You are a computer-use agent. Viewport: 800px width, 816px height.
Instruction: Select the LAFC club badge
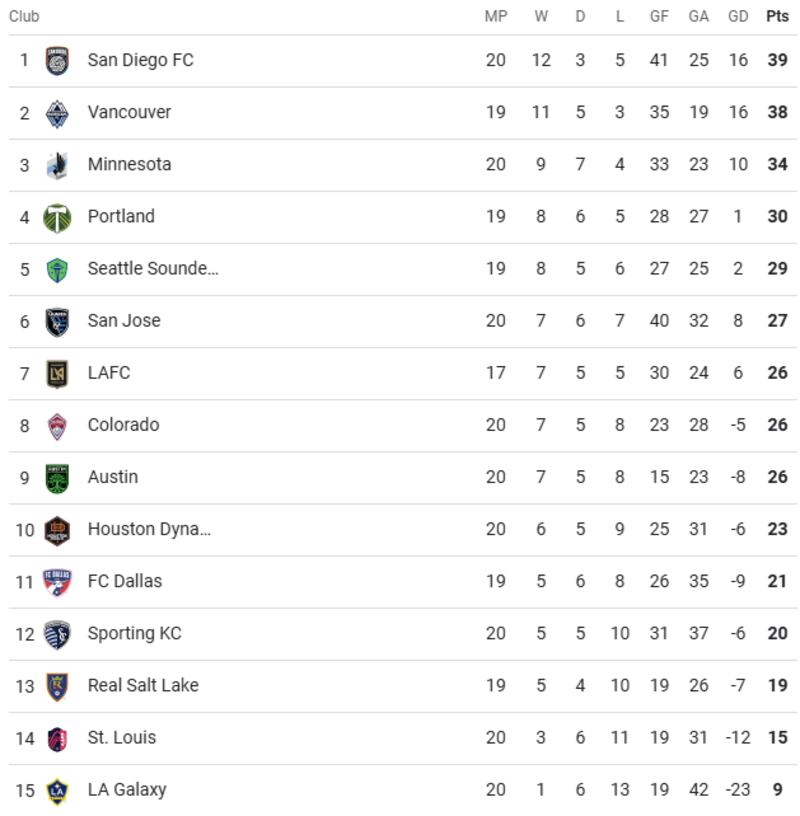point(57,373)
